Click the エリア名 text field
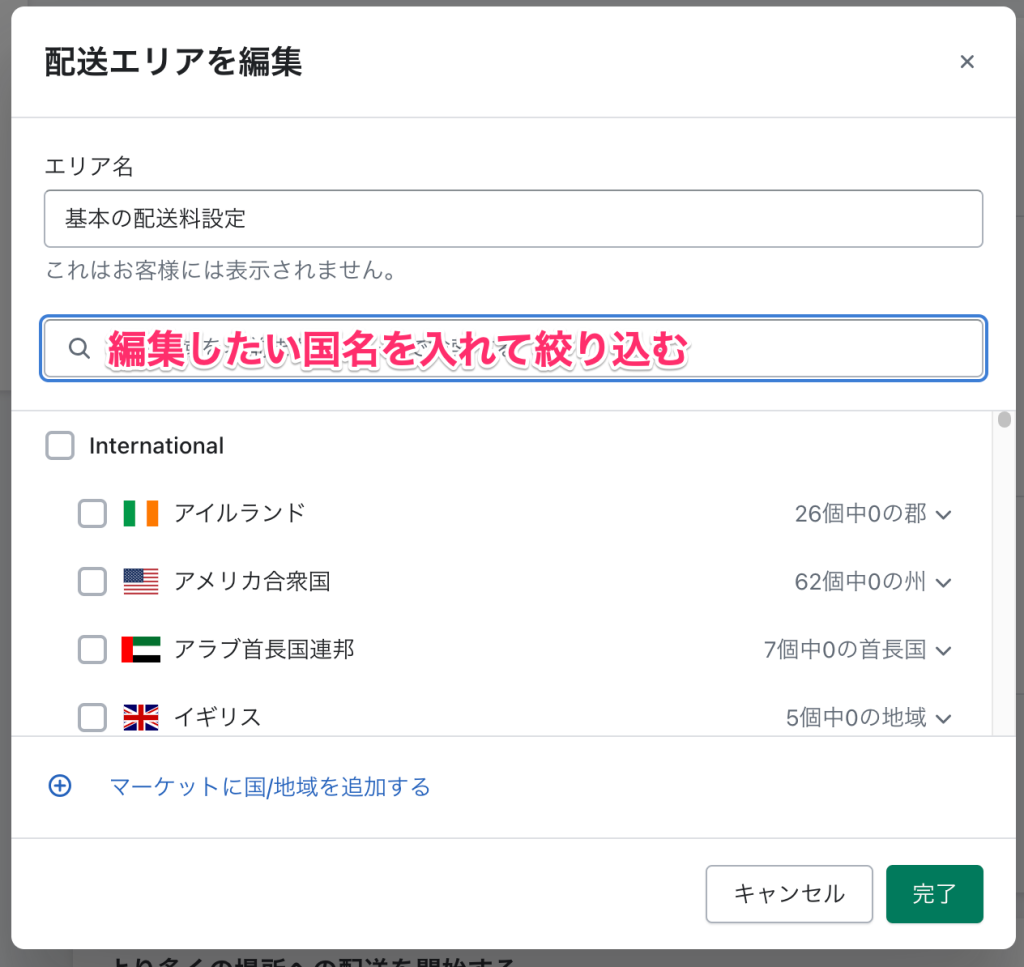This screenshot has width=1024, height=967. (513, 218)
